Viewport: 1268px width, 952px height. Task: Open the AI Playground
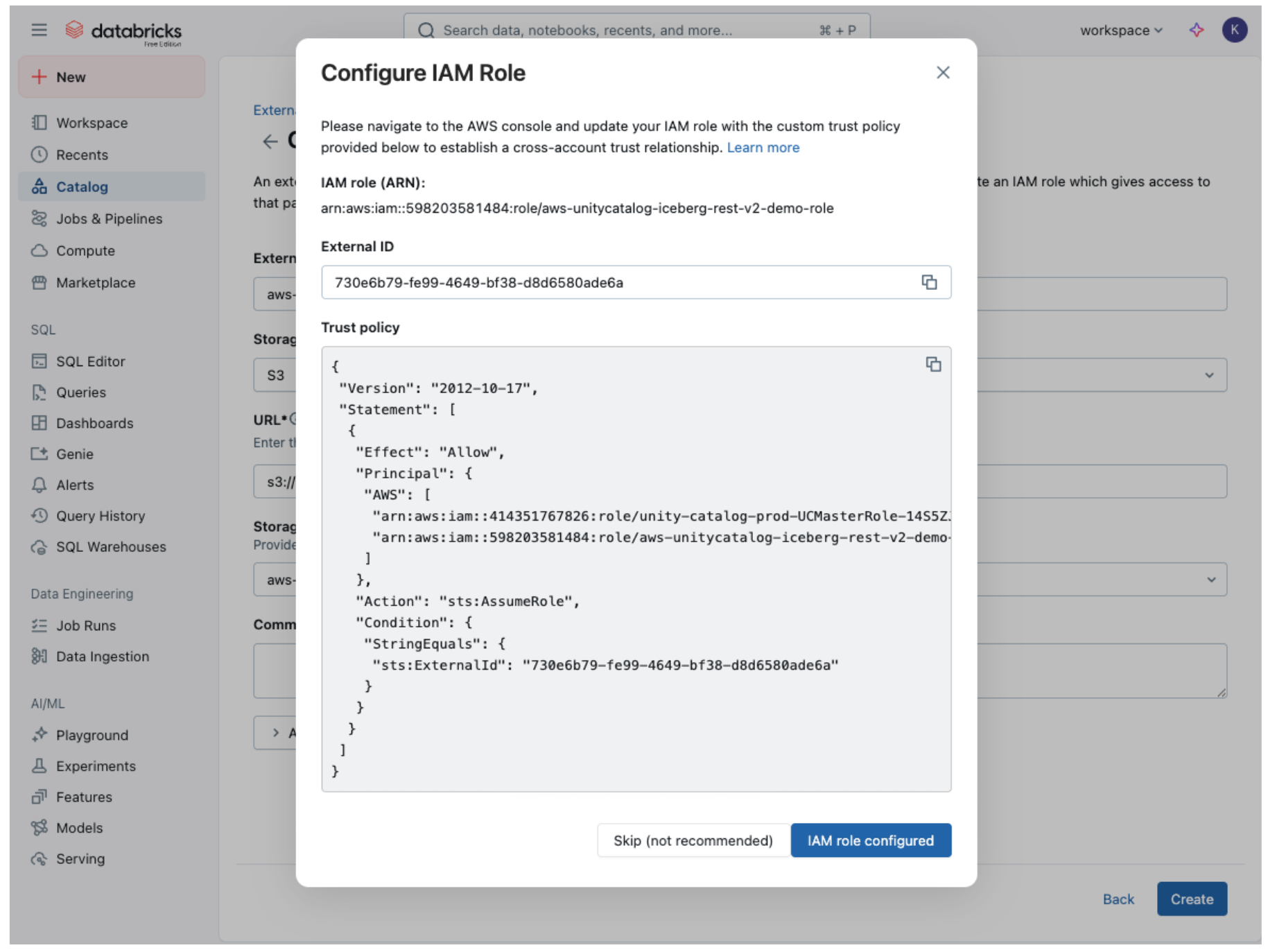(92, 734)
